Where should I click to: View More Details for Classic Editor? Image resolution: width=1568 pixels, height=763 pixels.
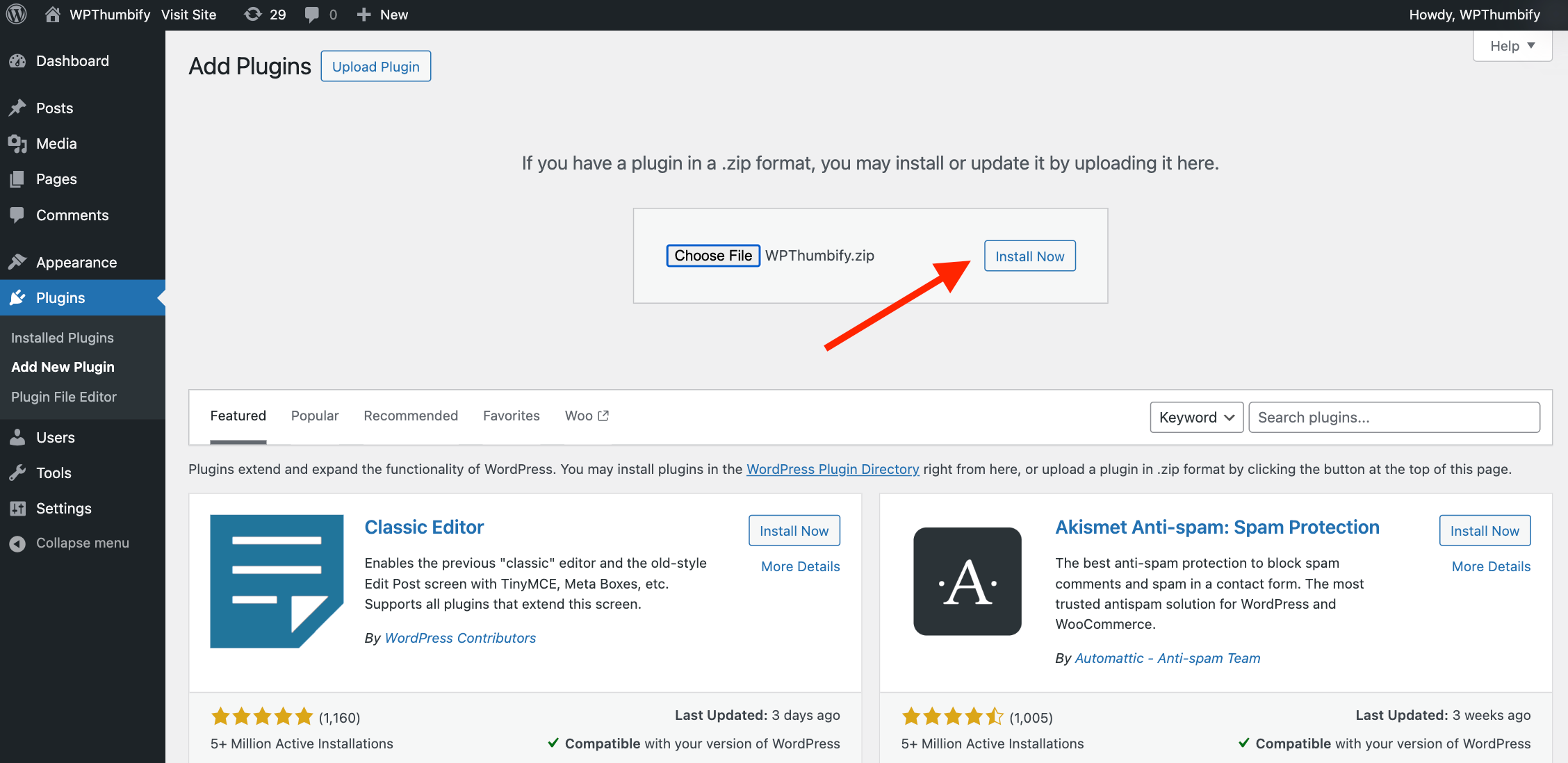[800, 566]
